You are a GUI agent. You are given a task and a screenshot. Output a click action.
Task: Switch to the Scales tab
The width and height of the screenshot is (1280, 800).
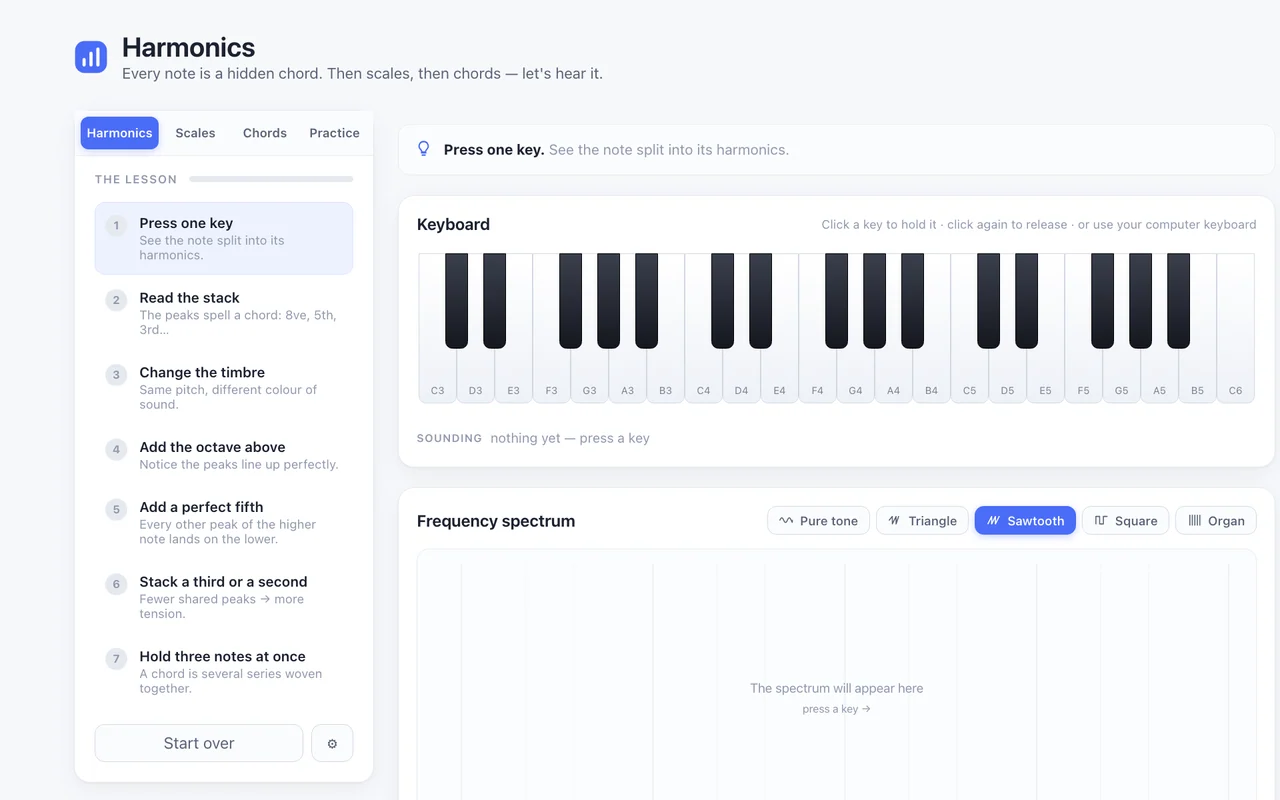tap(195, 133)
